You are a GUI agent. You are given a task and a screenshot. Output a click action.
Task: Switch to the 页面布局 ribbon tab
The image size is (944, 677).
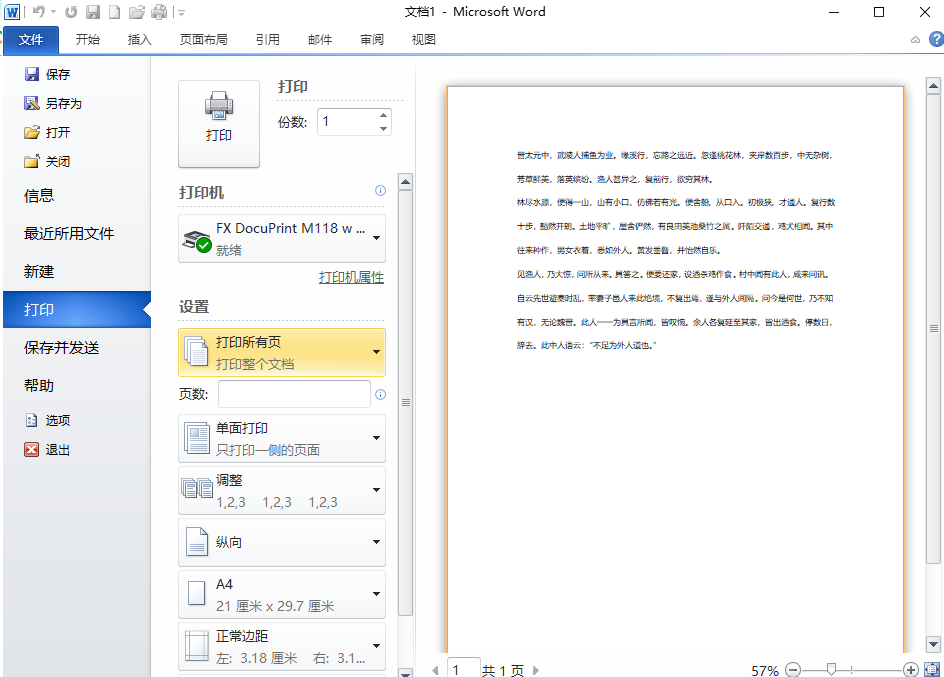click(203, 40)
